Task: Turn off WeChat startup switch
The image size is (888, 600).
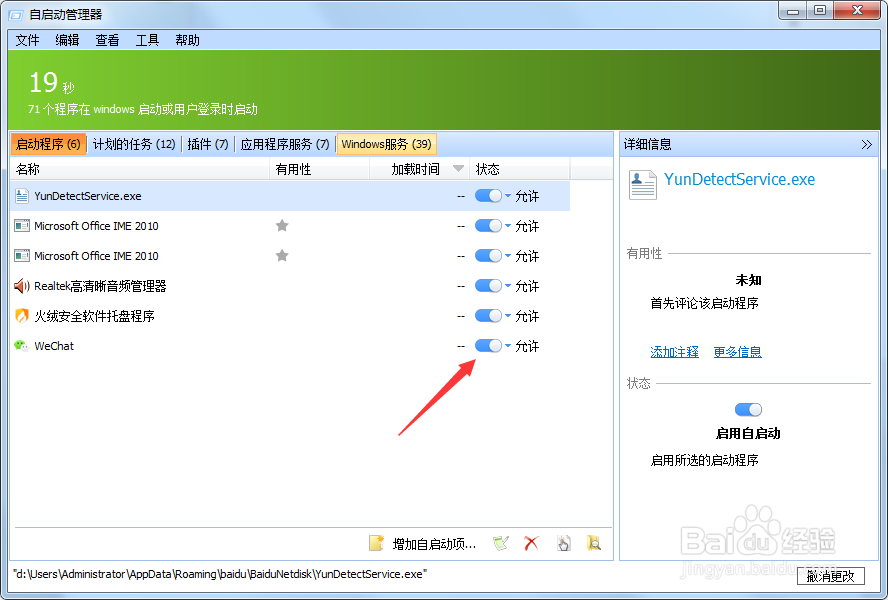Action: tap(488, 346)
